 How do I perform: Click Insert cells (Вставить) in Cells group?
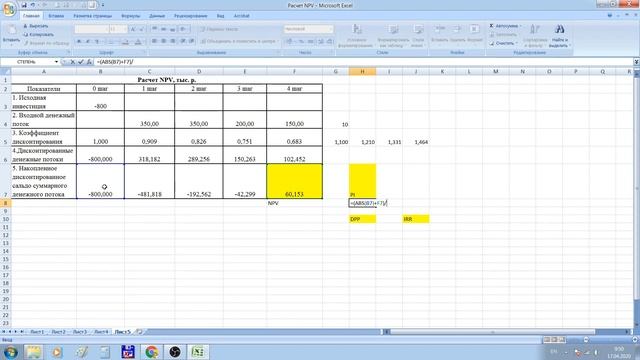pyautogui.click(x=440, y=33)
